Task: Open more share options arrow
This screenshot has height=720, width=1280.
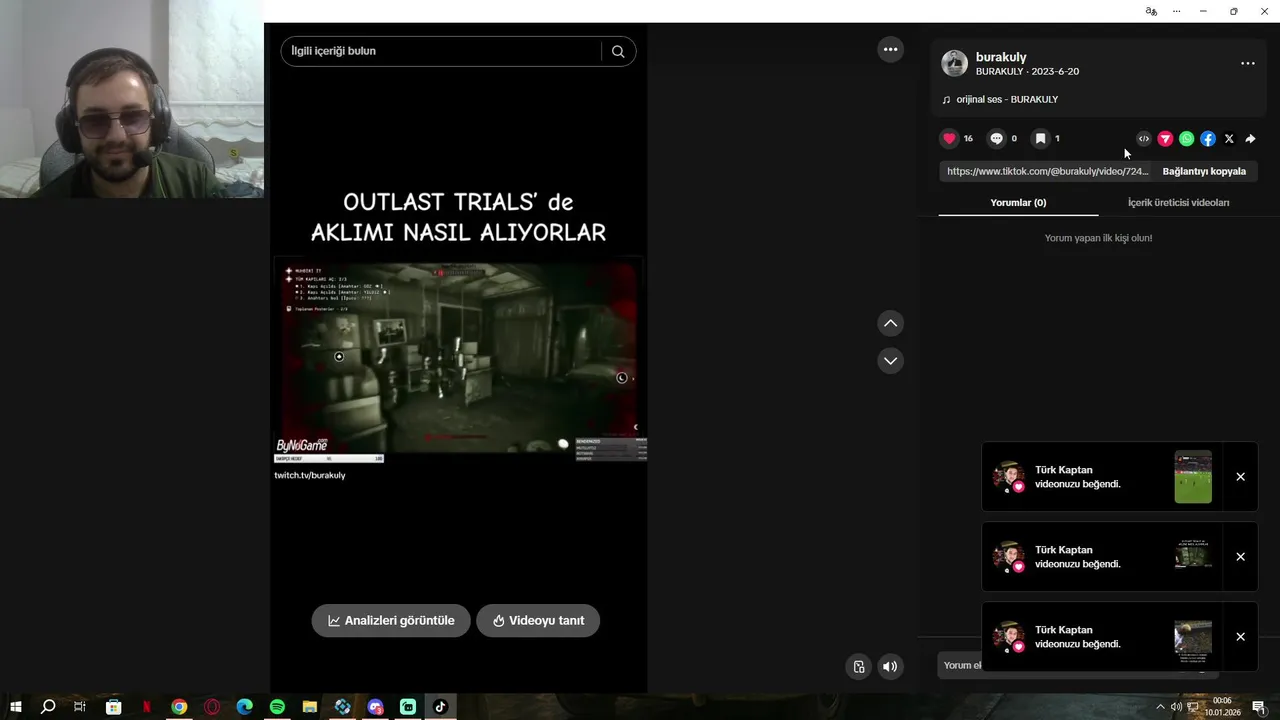Action: tap(1250, 139)
